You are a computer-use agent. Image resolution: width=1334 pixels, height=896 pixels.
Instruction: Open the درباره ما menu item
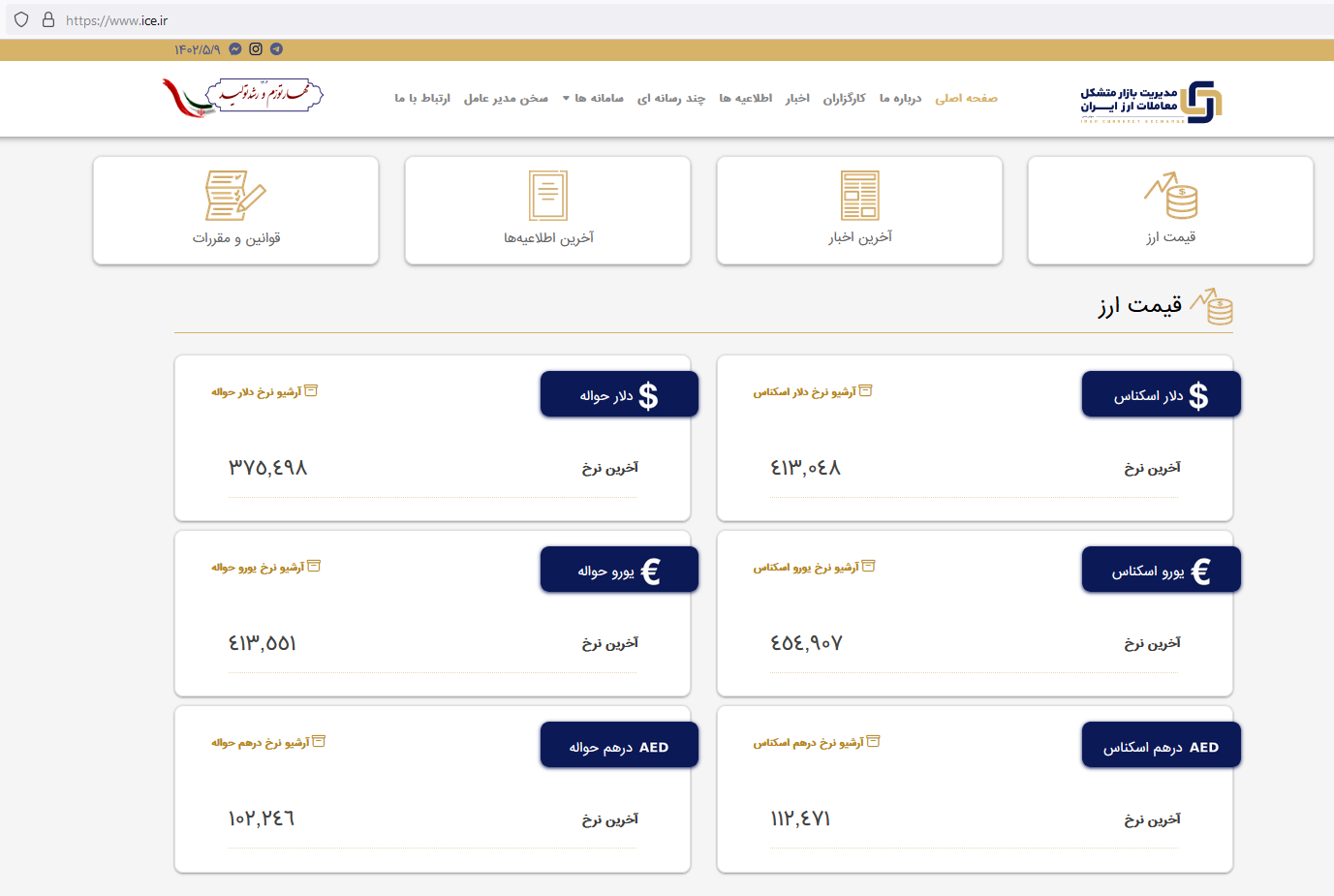pos(901,98)
